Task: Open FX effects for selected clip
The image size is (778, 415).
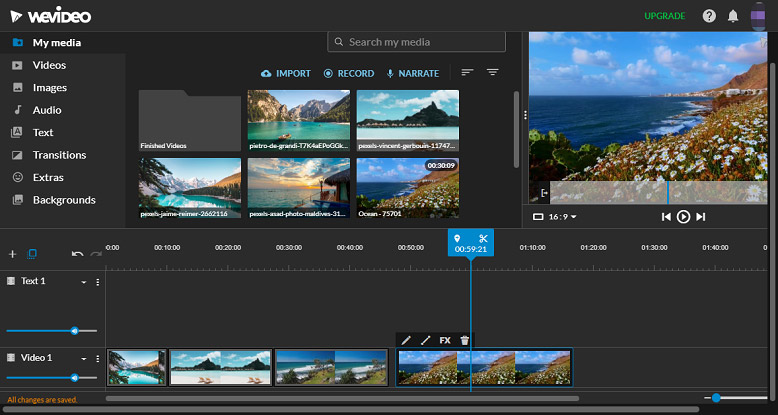Action: pos(445,340)
